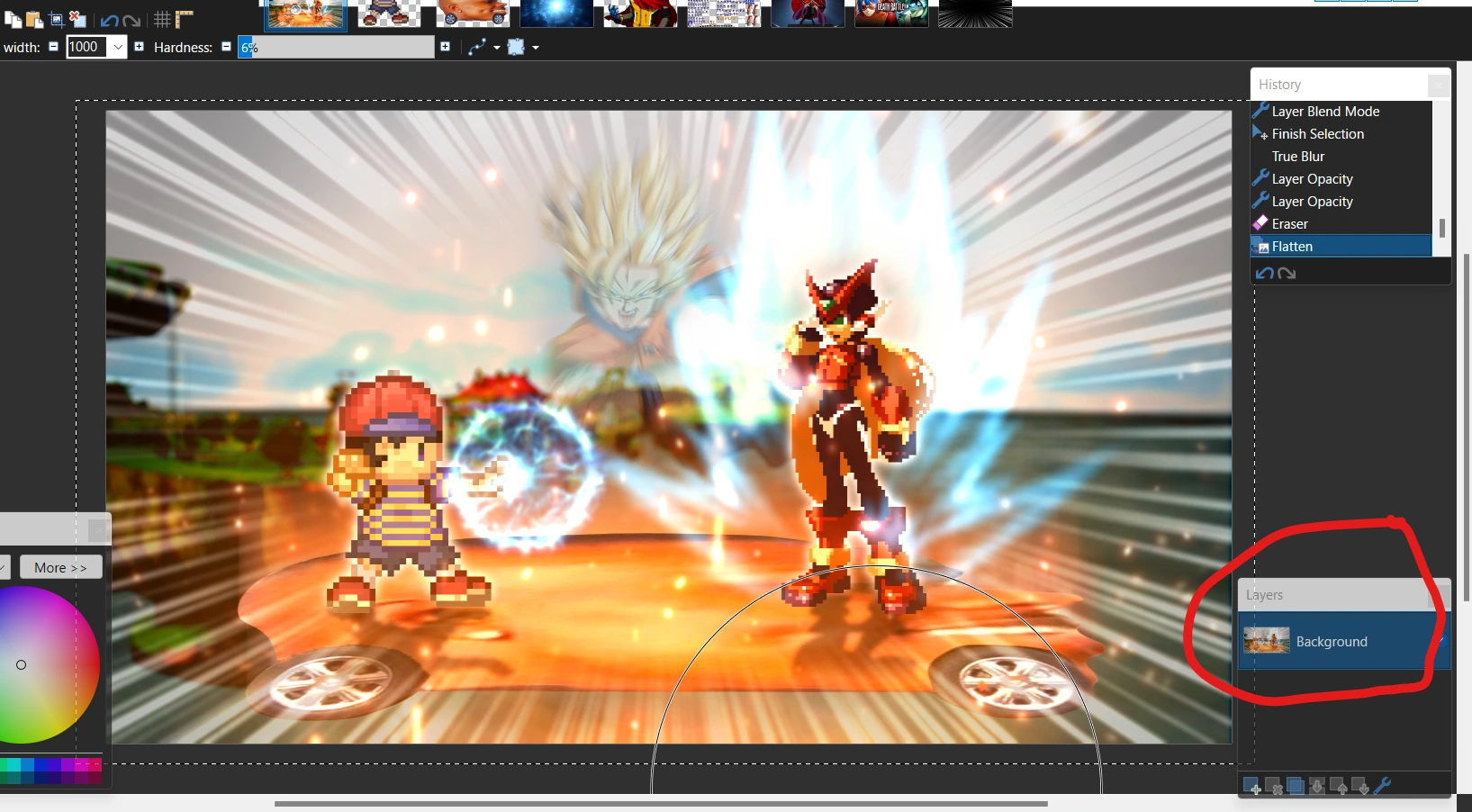The width and height of the screenshot is (1472, 812).
Task: Click the Copy icon in the top toolbar
Action: click(x=13, y=20)
